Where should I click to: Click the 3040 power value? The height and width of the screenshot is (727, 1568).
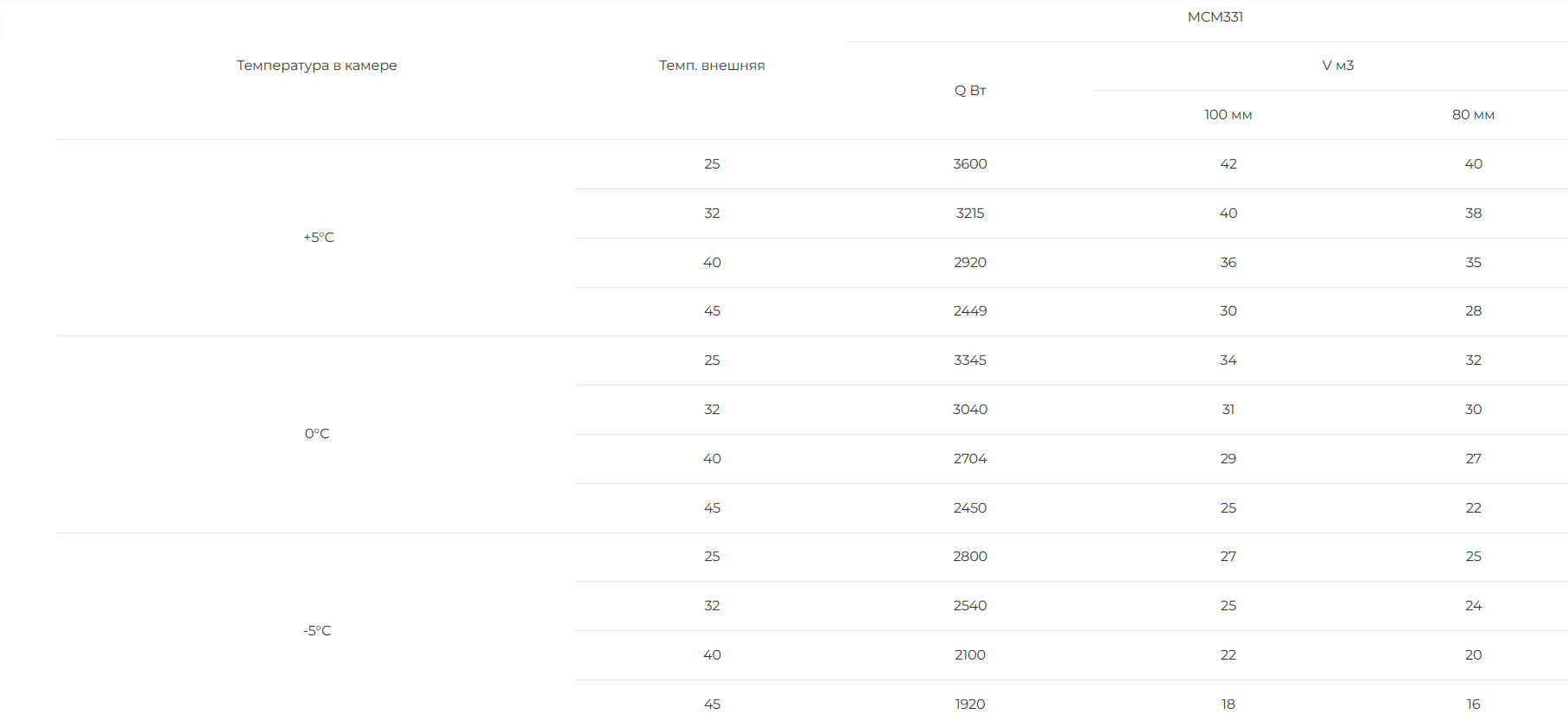970,410
